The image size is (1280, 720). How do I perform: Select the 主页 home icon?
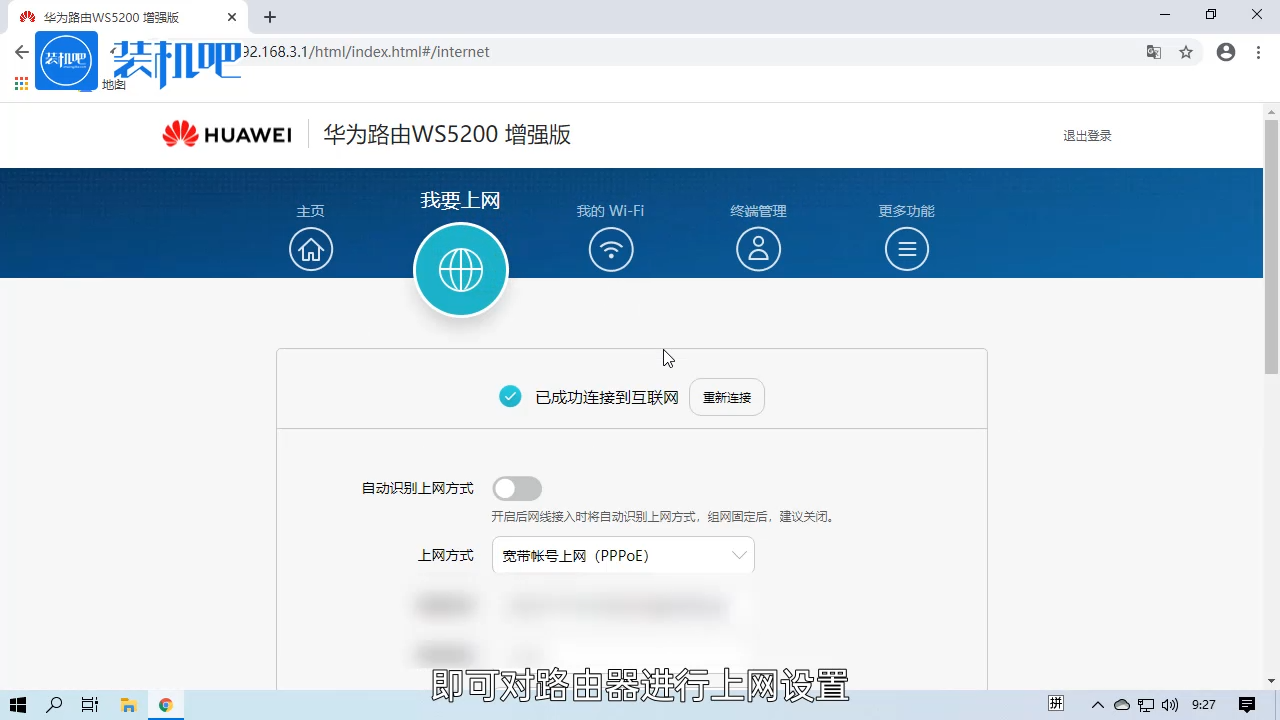311,248
